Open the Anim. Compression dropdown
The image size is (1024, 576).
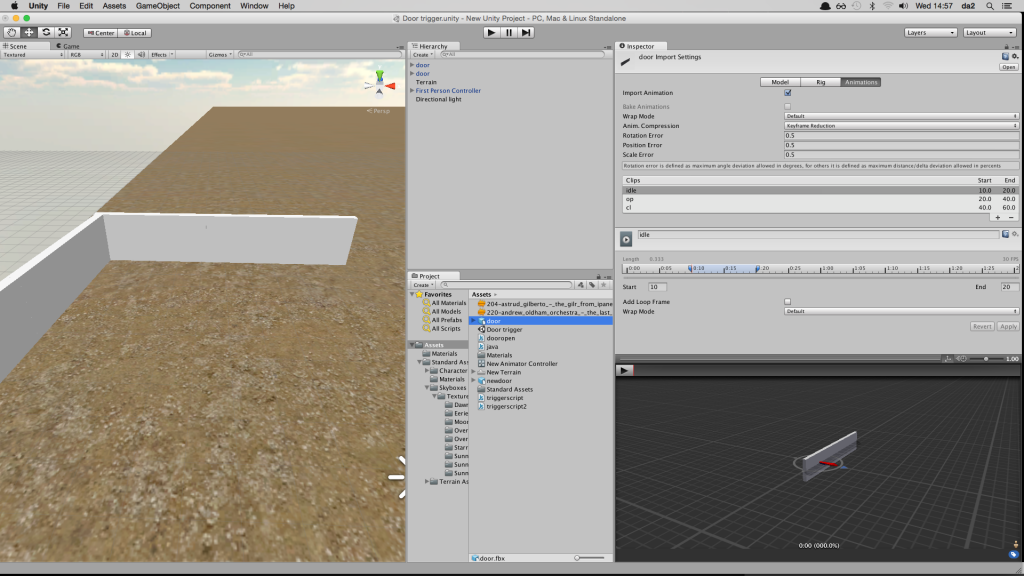(900, 126)
